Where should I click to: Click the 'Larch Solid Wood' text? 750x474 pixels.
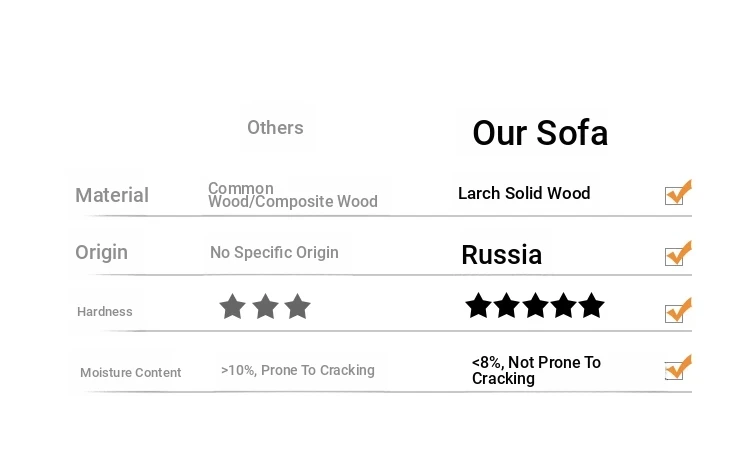524,193
